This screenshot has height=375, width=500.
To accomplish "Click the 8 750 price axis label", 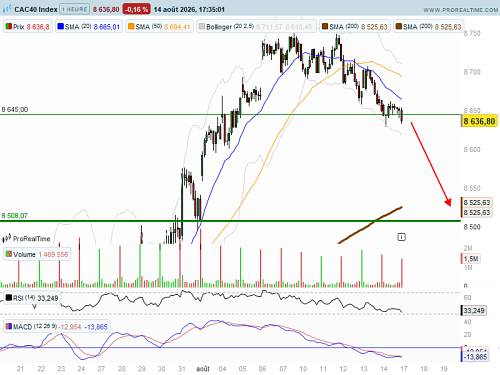I will tap(472, 33).
